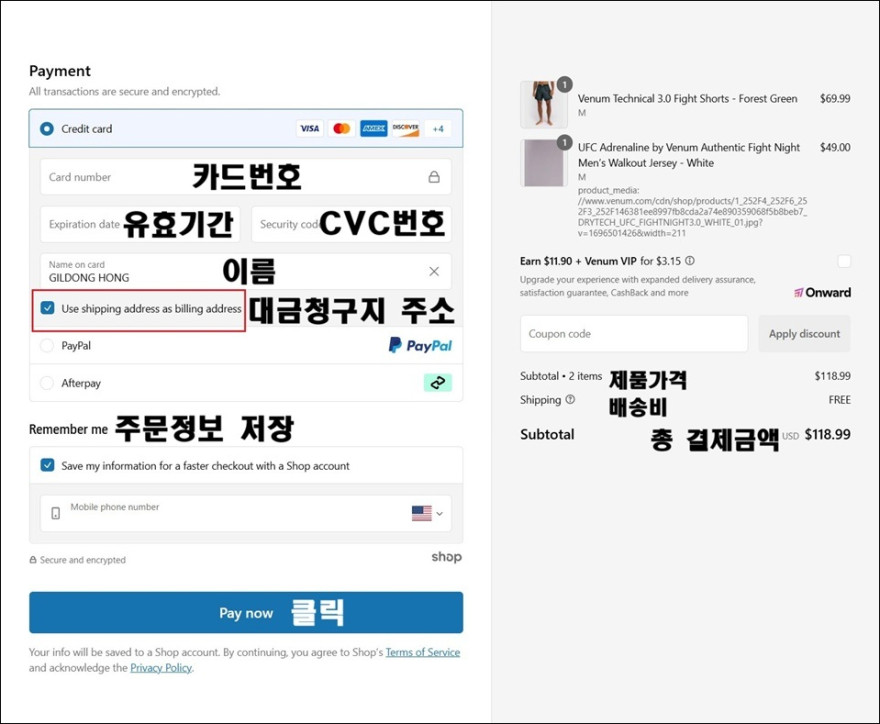This screenshot has width=880, height=724.
Task: Focus the Expiration date field
Action: [x=140, y=224]
